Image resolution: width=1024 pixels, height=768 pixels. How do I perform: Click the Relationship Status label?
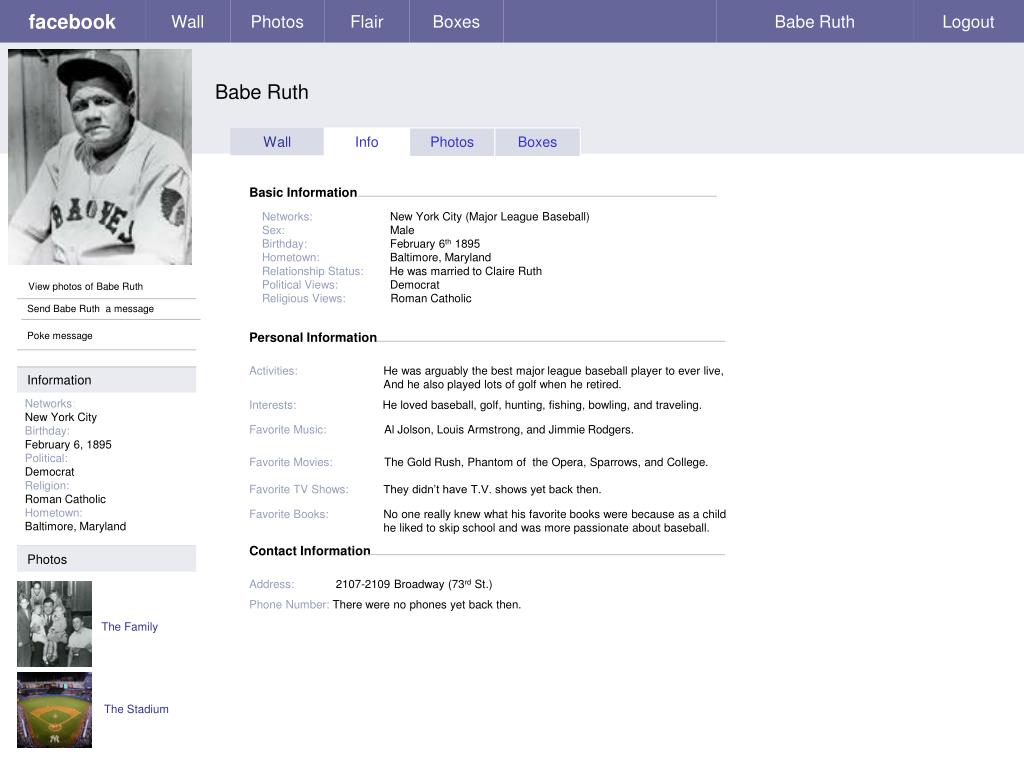(x=313, y=271)
